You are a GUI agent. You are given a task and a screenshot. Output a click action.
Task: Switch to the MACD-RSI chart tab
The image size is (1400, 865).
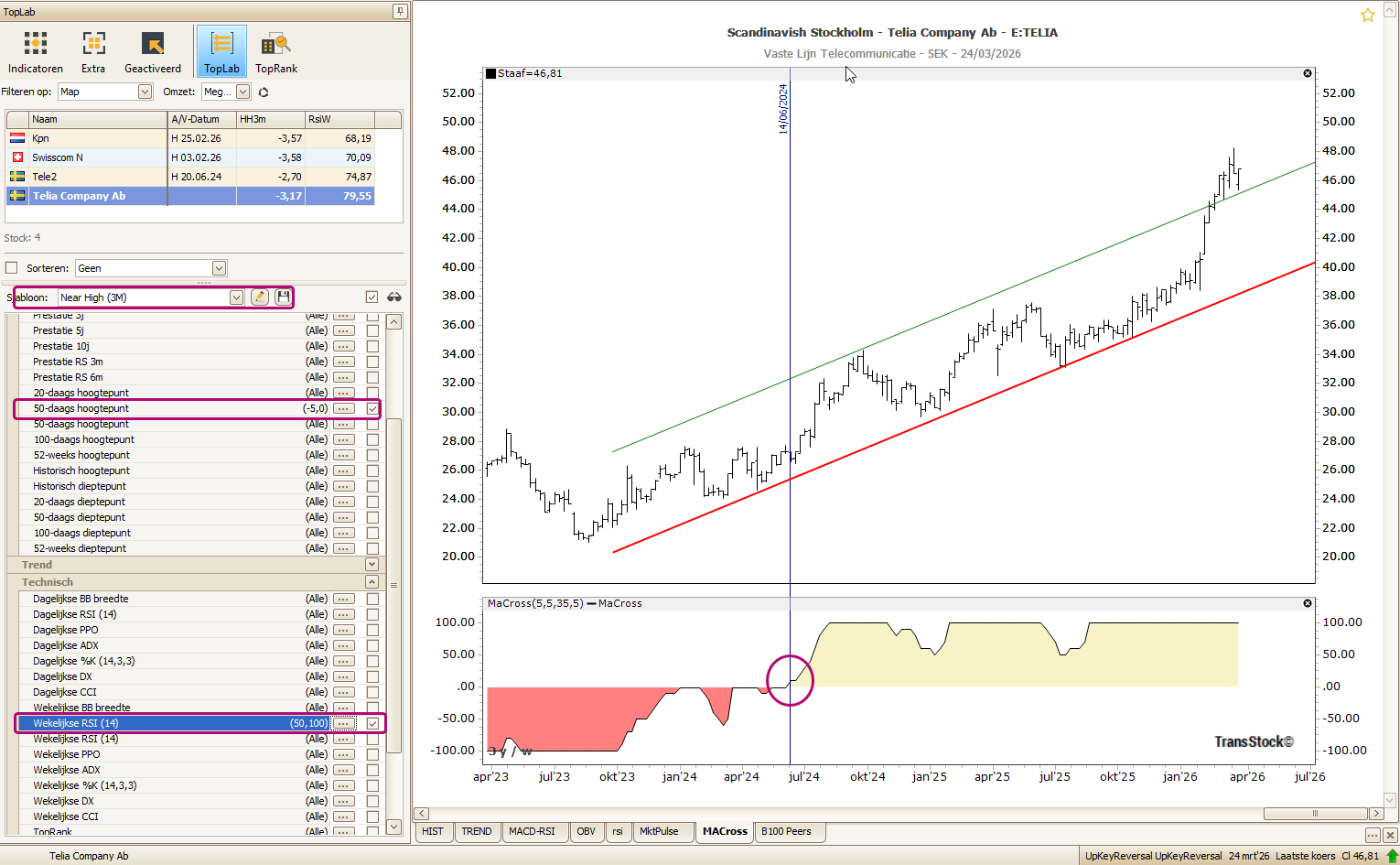(532, 831)
